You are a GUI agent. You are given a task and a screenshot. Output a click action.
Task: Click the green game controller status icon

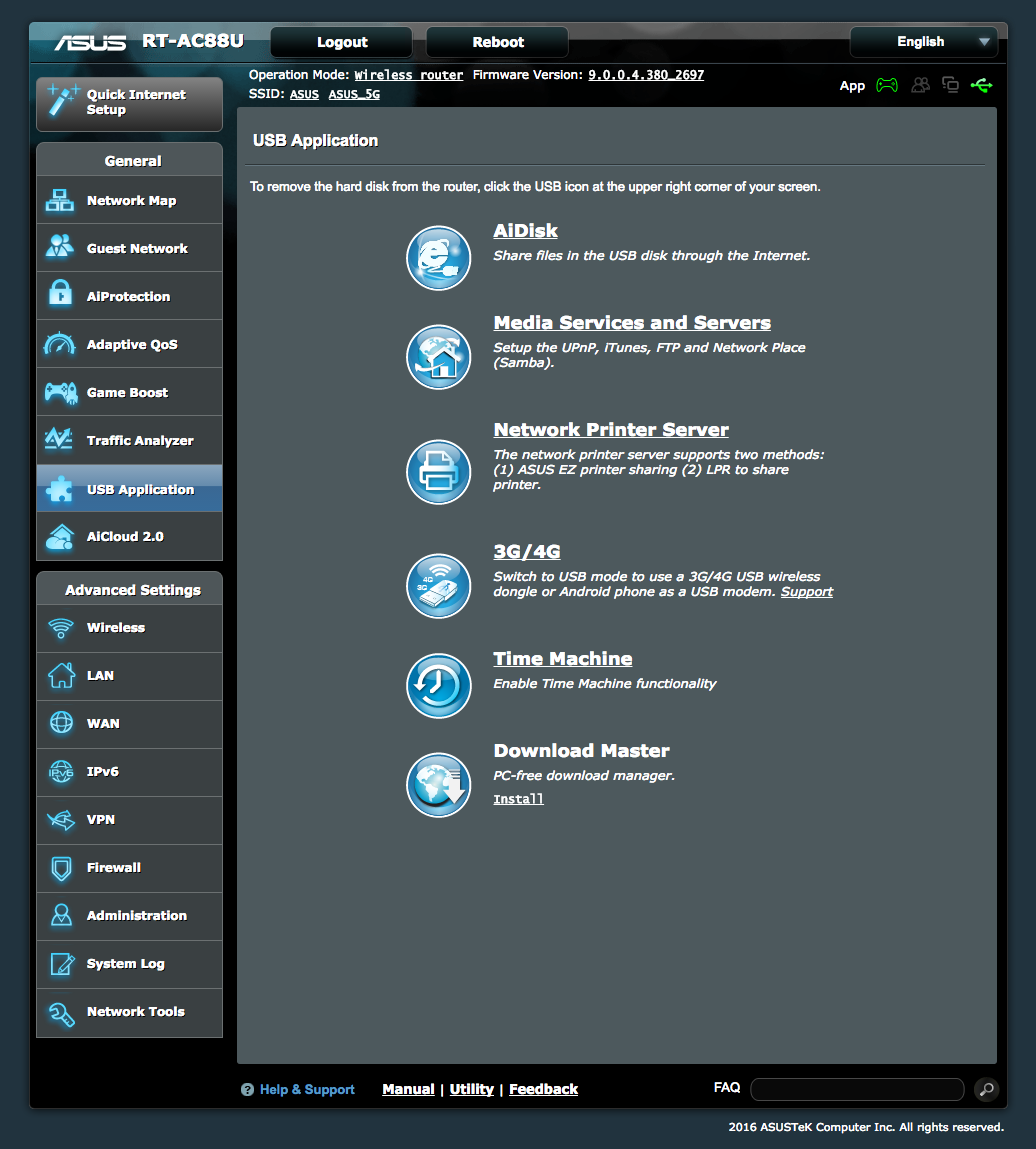887,86
